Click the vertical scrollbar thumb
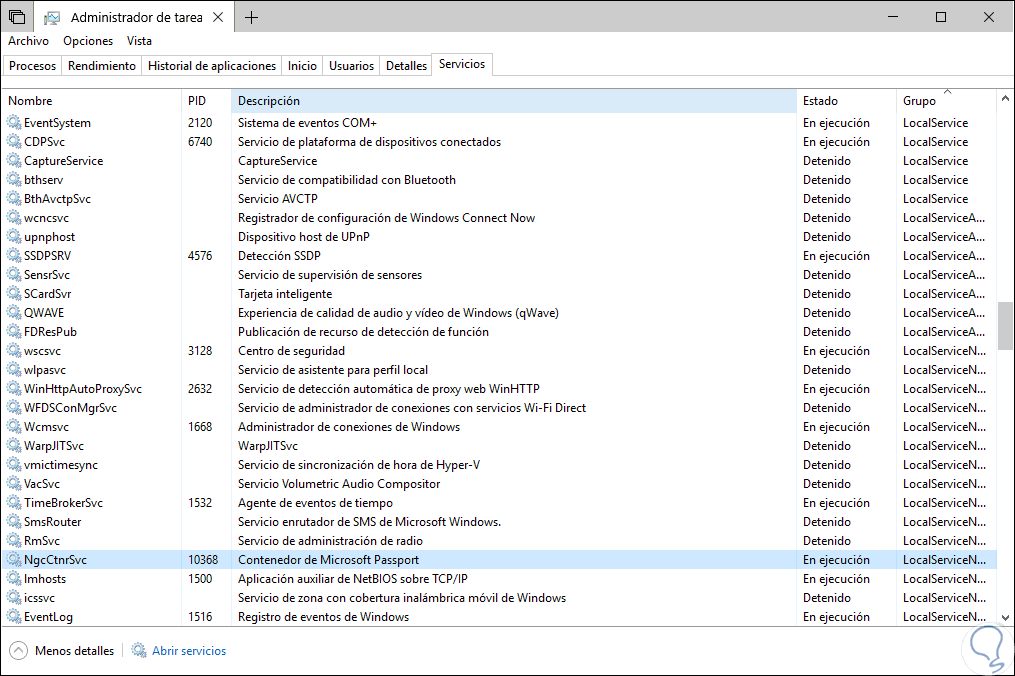Viewport: 1015px width, 676px height. 1005,326
